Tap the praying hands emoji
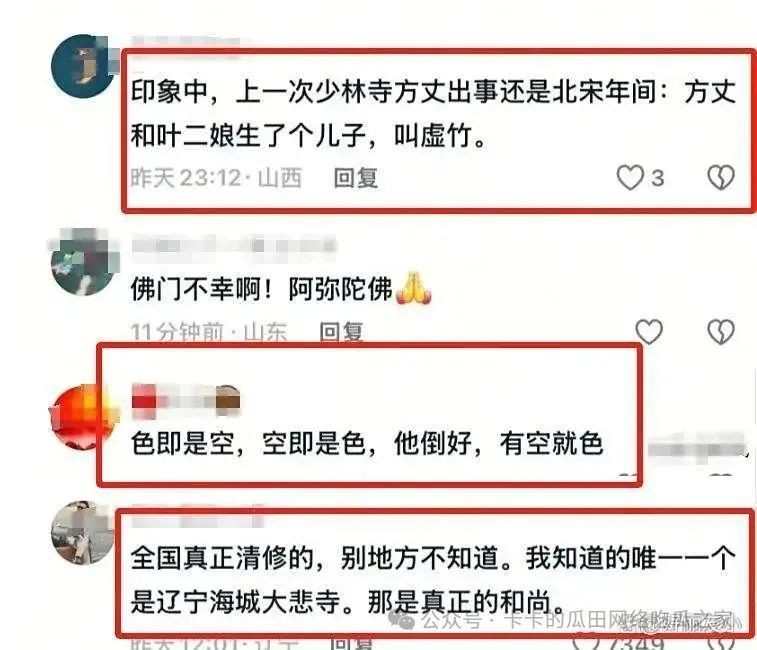The image size is (757, 650). click(x=414, y=288)
